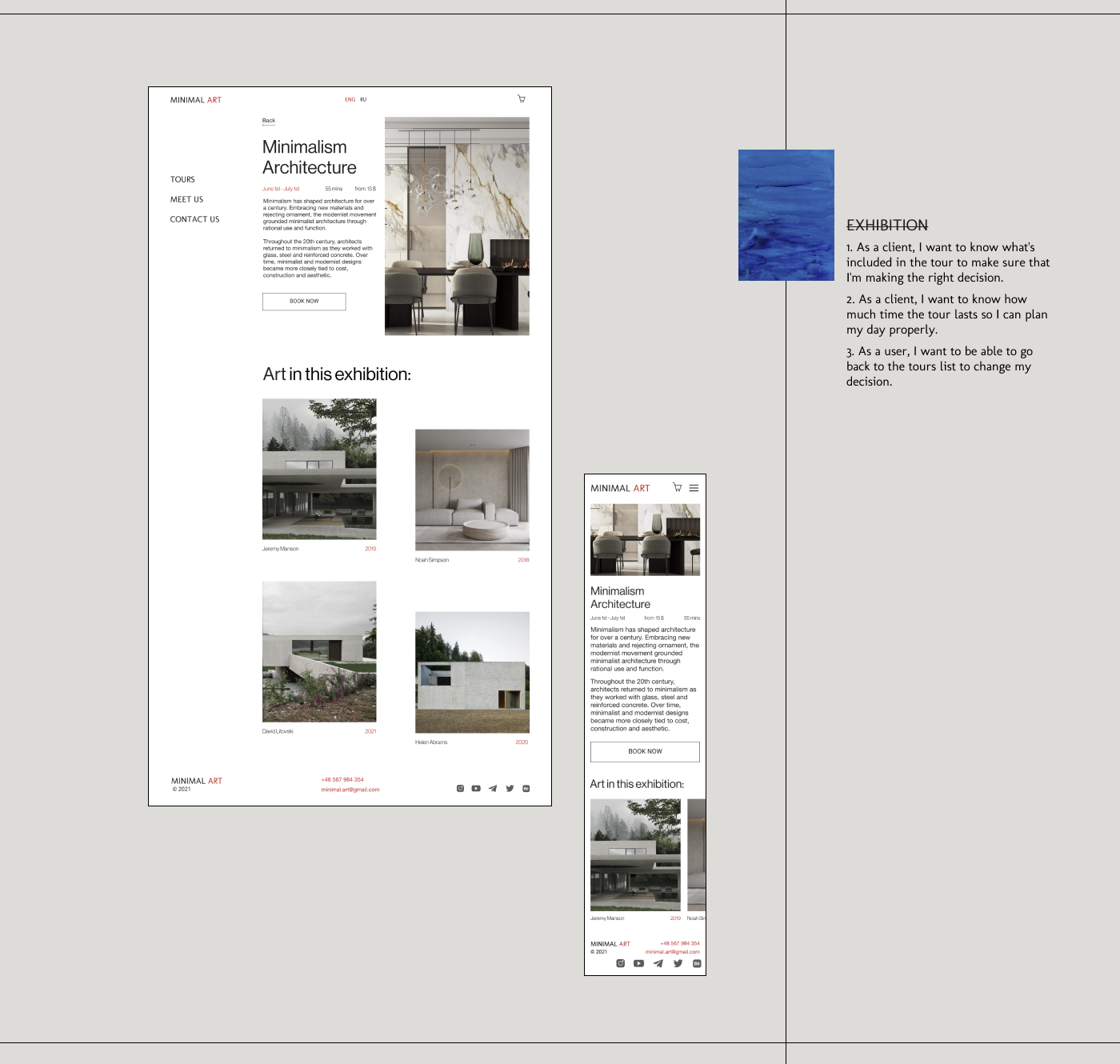Viewport: 1120px width, 1064px height.
Task: Open Twitter icon in desktop footer
Action: pyautogui.click(x=510, y=789)
